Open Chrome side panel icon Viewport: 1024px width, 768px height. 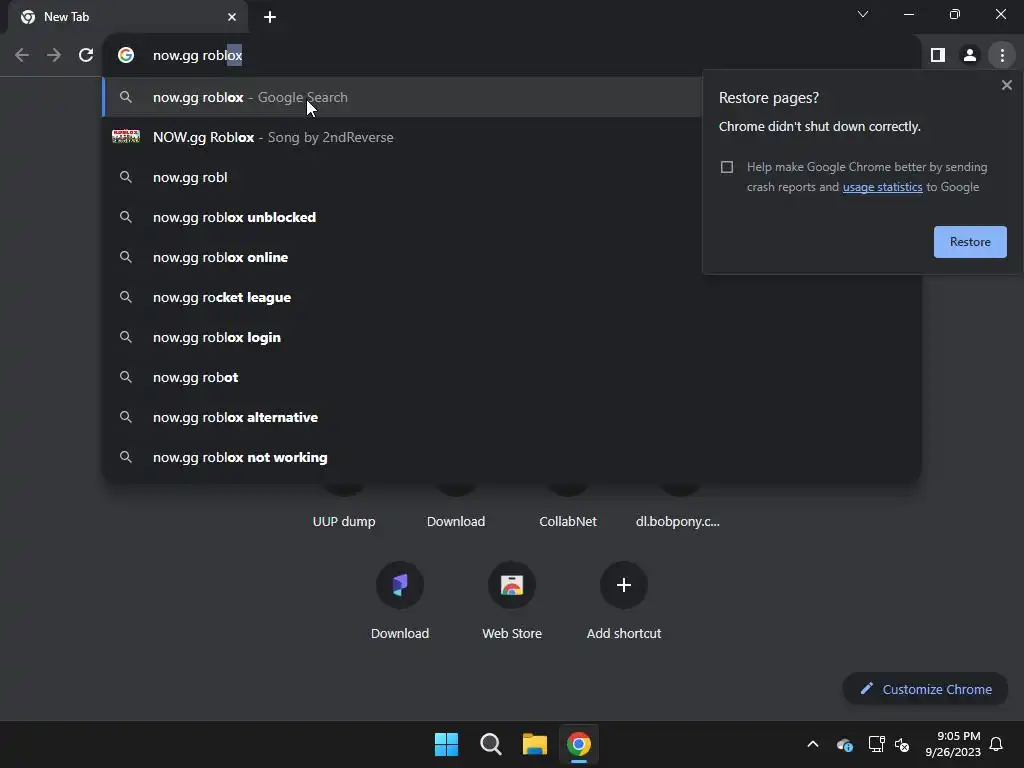(938, 56)
